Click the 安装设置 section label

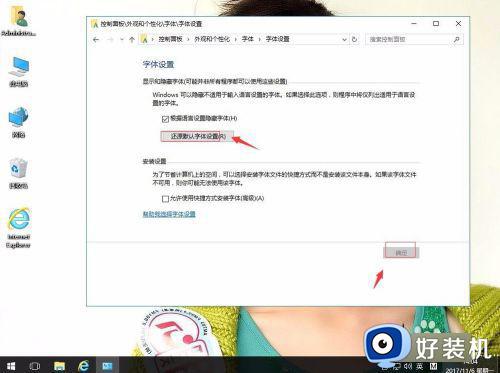point(154,161)
